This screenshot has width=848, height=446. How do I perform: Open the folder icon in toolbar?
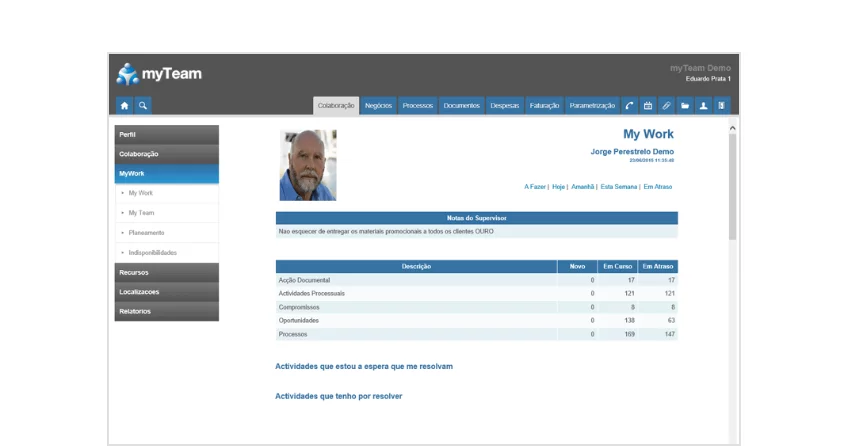[685, 105]
